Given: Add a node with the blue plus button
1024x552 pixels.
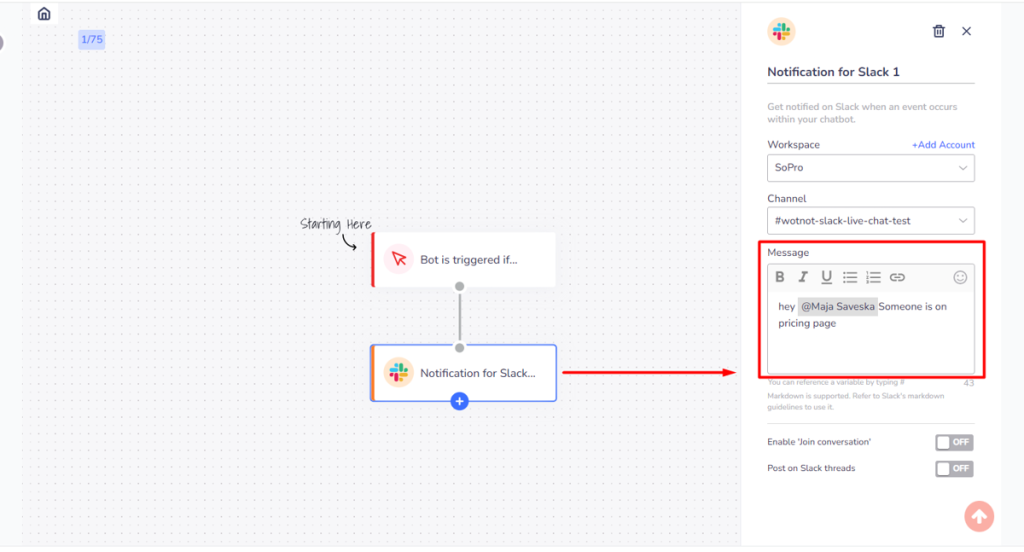Looking at the screenshot, I should coord(459,401).
